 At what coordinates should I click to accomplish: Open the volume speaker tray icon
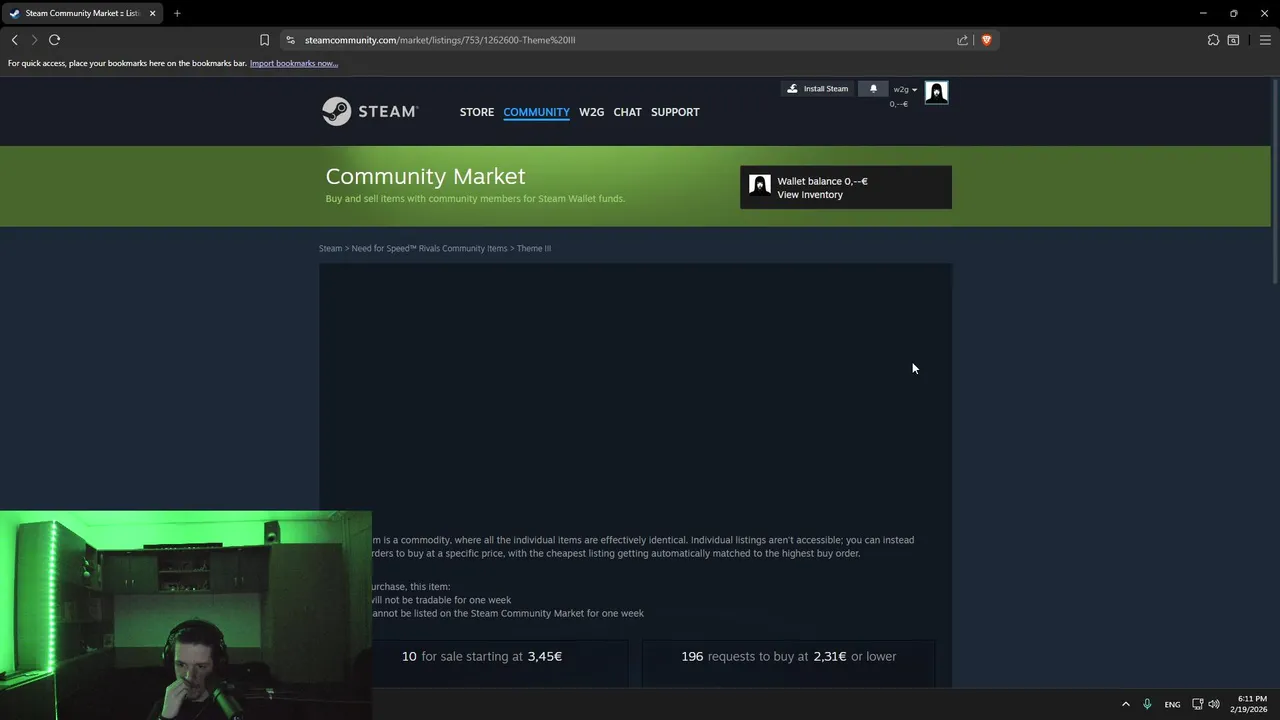point(1214,704)
